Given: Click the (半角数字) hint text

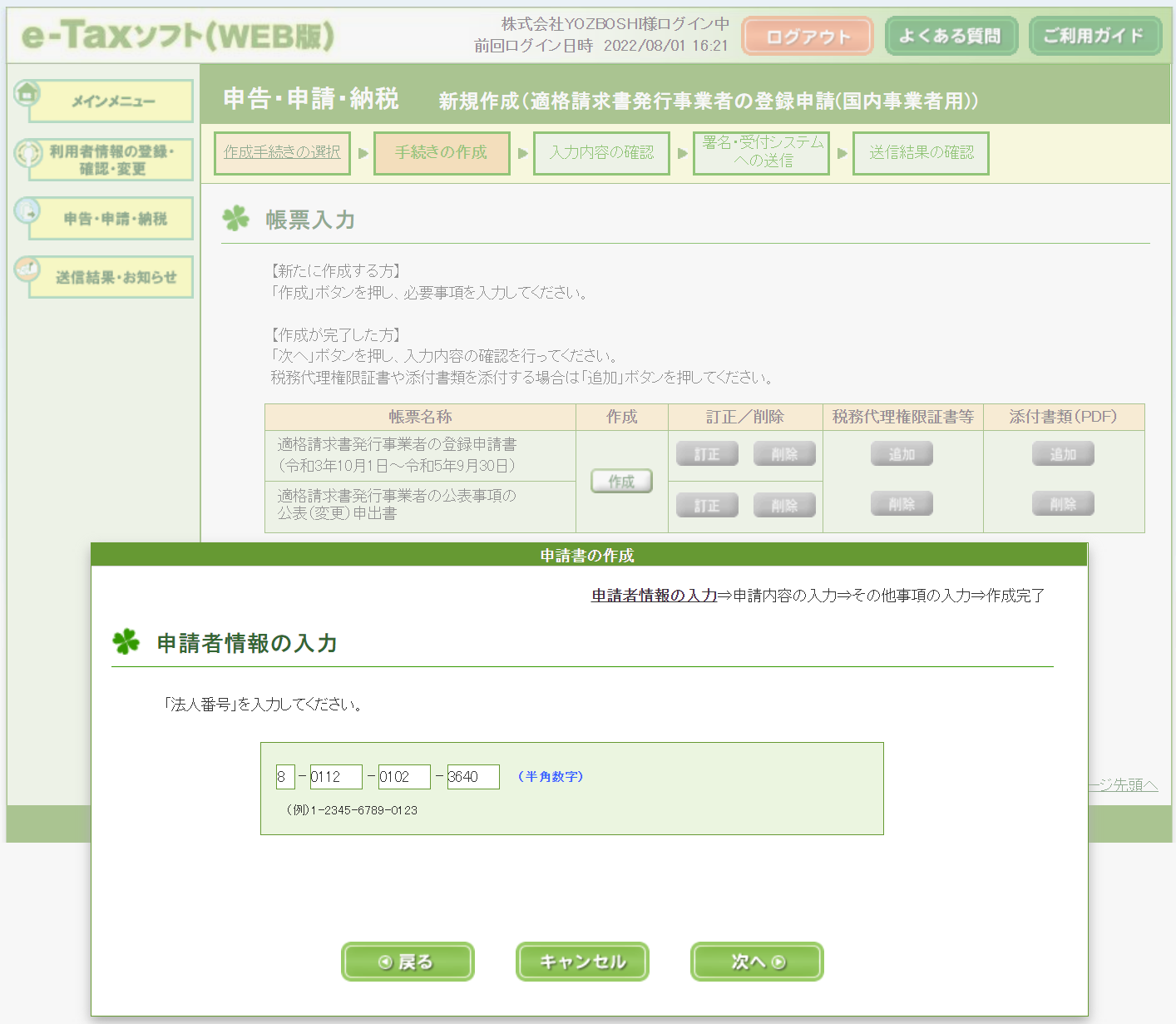Looking at the screenshot, I should (x=551, y=776).
